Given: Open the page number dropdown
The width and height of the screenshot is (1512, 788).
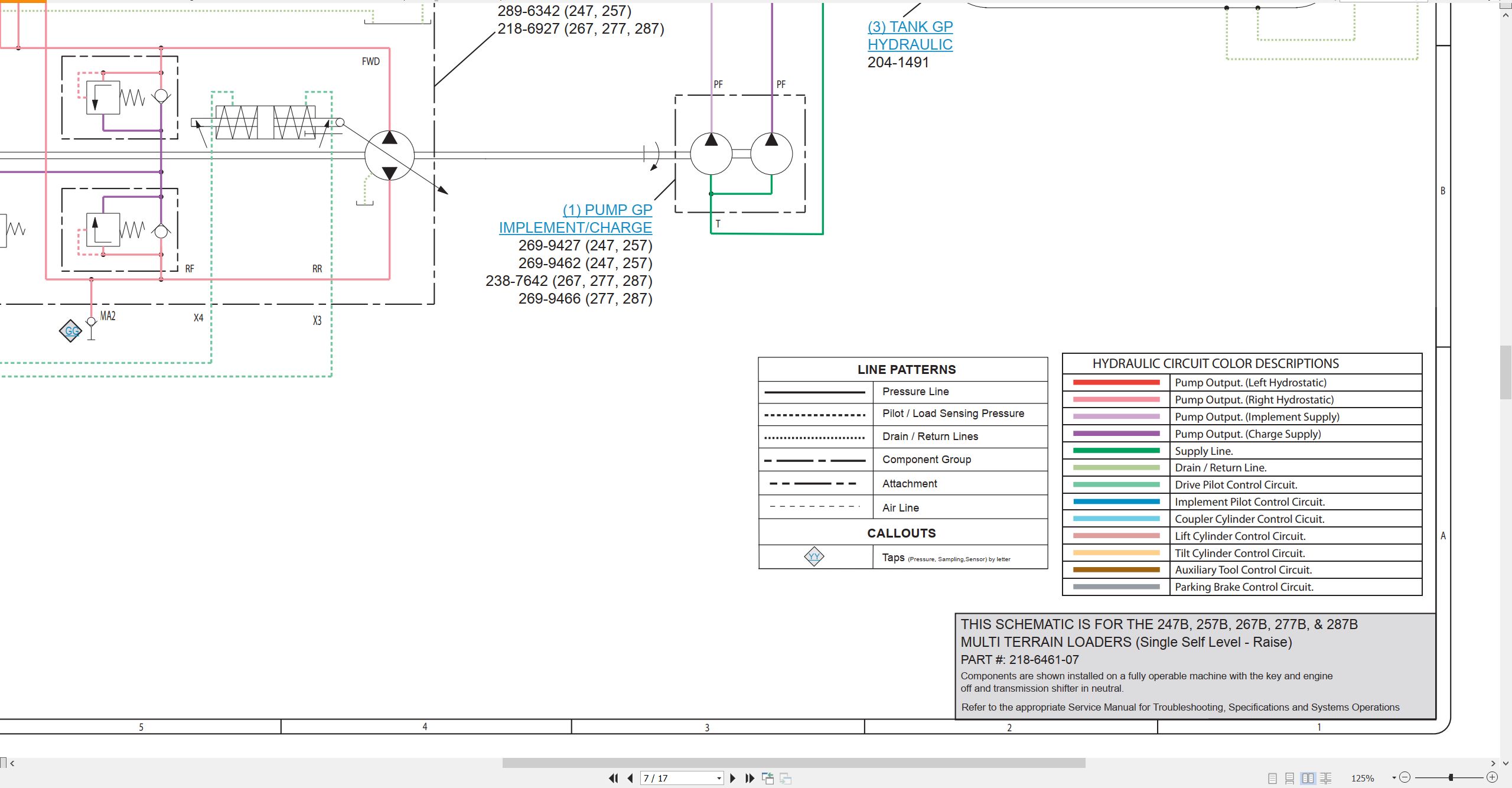Looking at the screenshot, I should coord(719,779).
